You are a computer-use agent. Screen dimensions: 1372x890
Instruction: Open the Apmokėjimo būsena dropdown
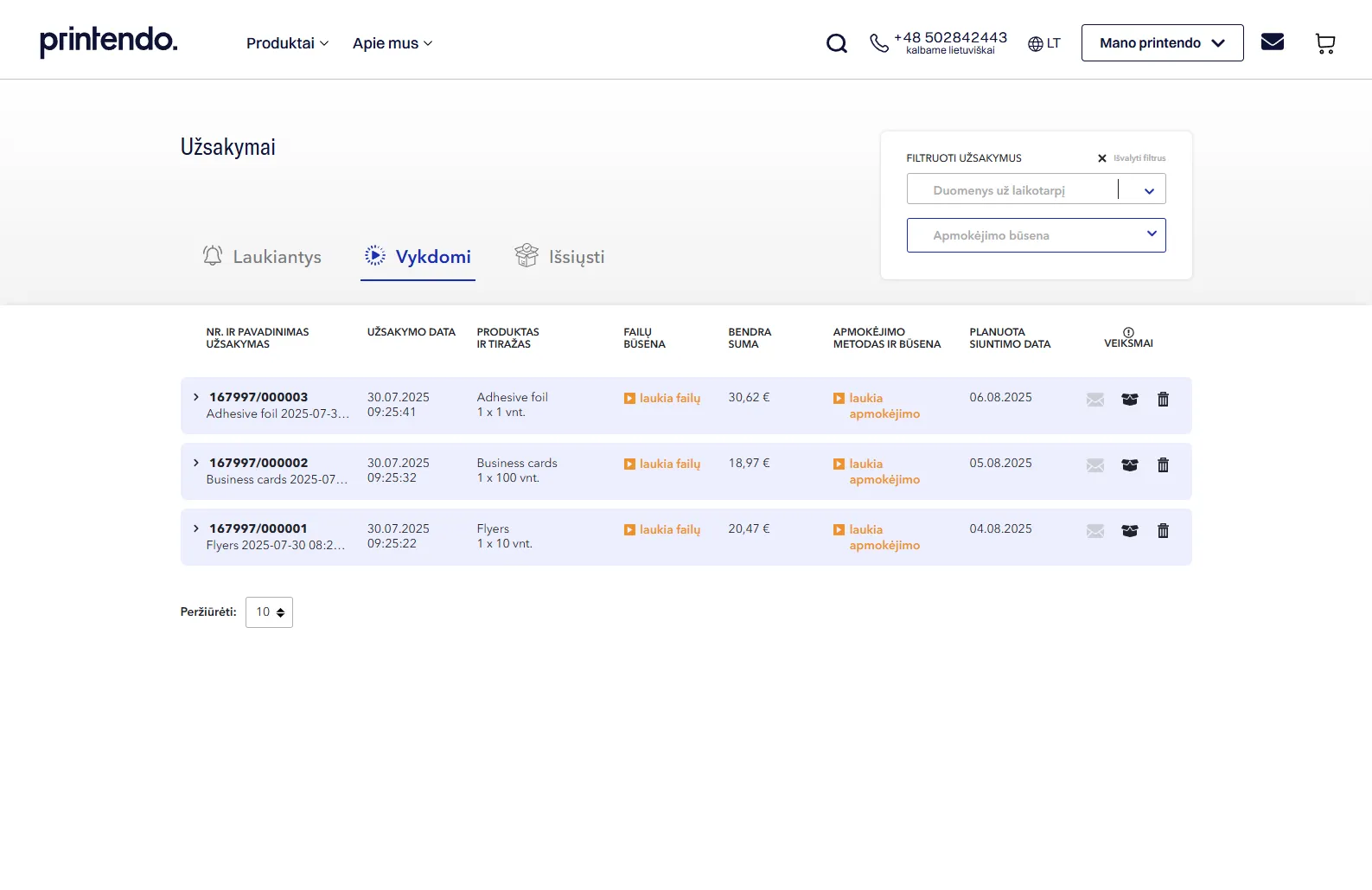click(x=1036, y=235)
